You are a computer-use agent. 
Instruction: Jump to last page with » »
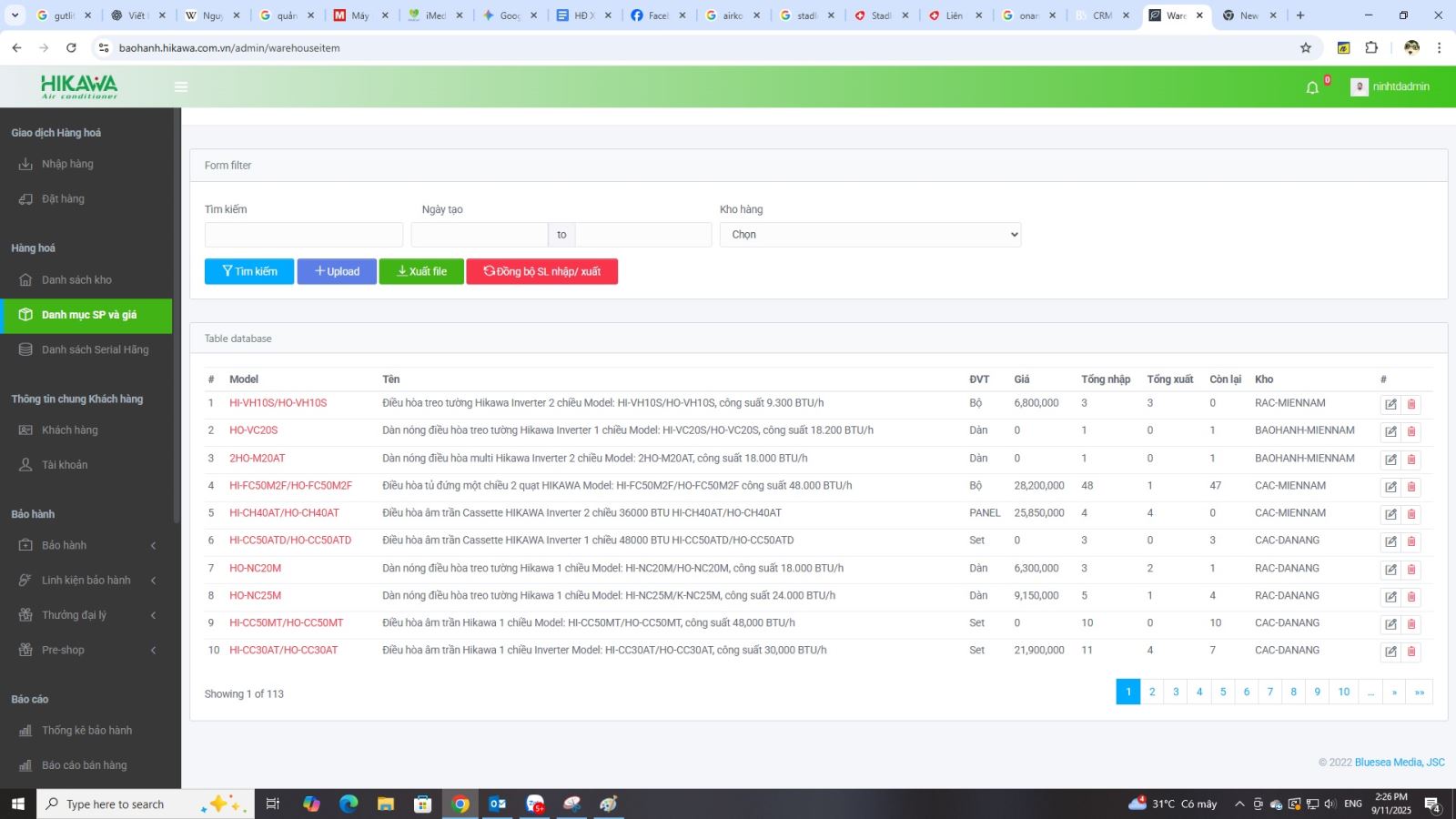1420,692
